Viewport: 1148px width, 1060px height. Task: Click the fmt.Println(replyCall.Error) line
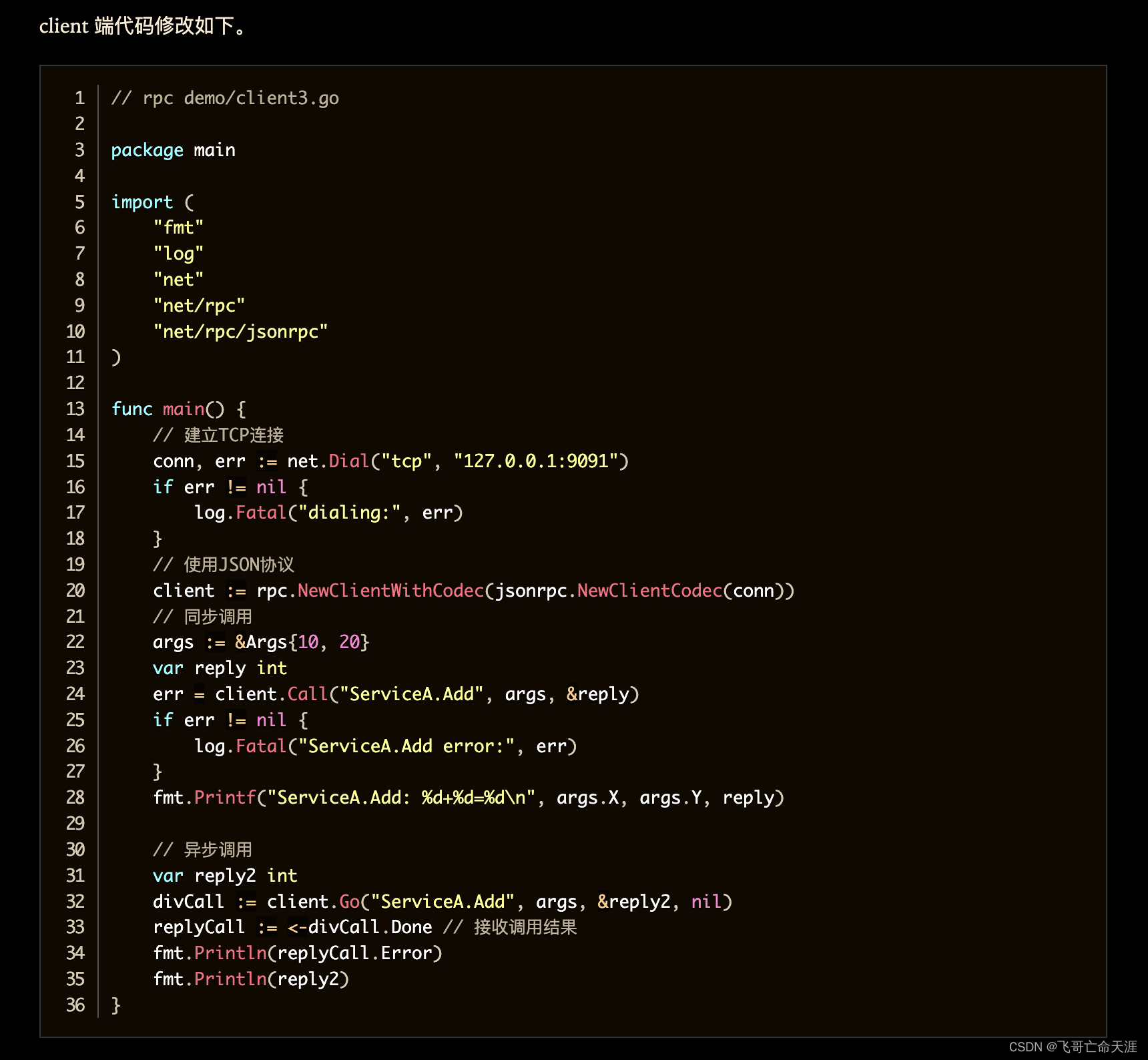(298, 953)
